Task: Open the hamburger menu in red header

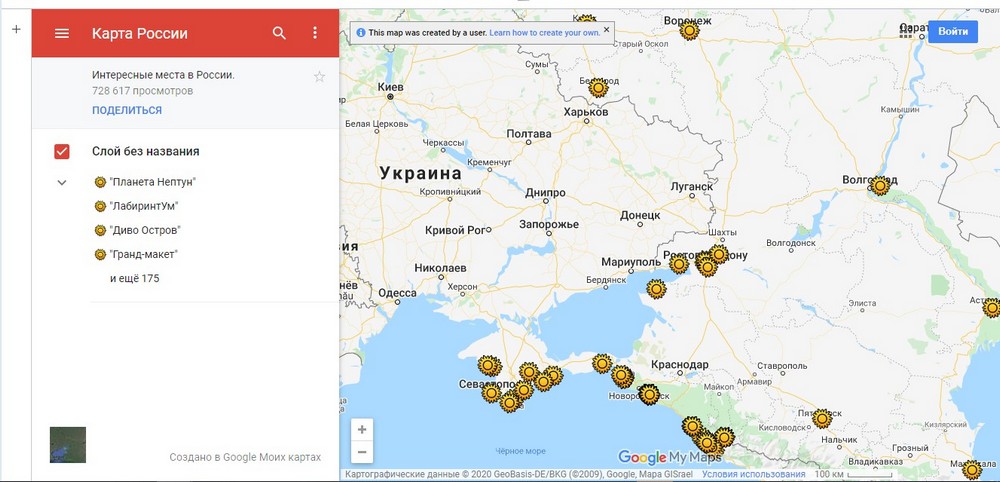Action: 62,33
